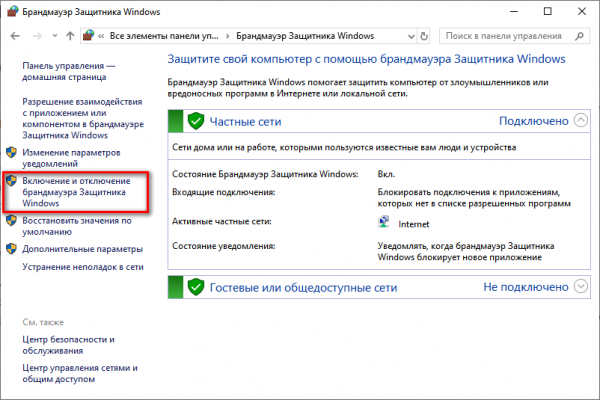600x400 pixels.
Task: Click the 'Подключено' status text
Action: (534, 121)
